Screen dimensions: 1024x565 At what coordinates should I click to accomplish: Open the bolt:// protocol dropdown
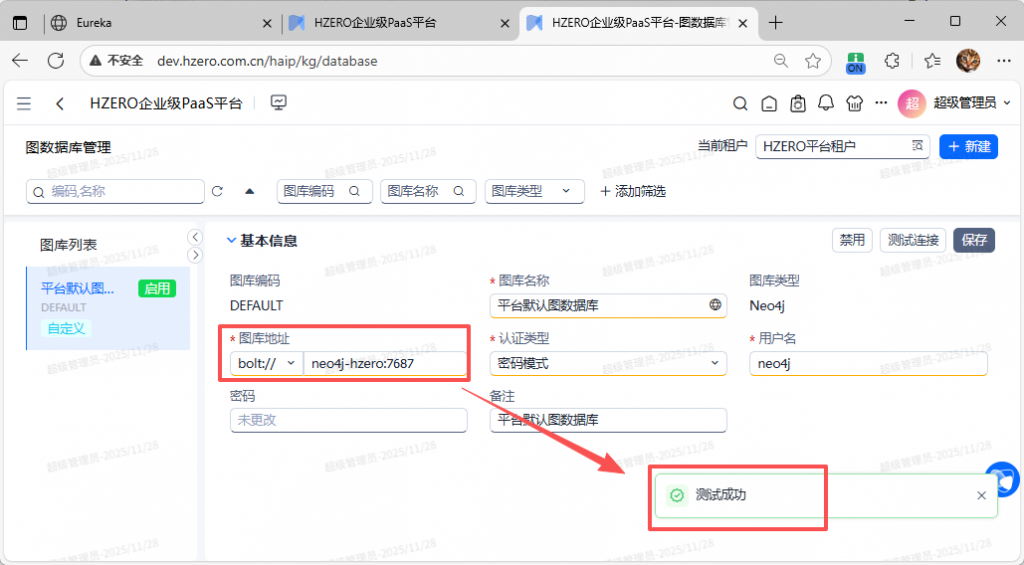pyautogui.click(x=265, y=364)
